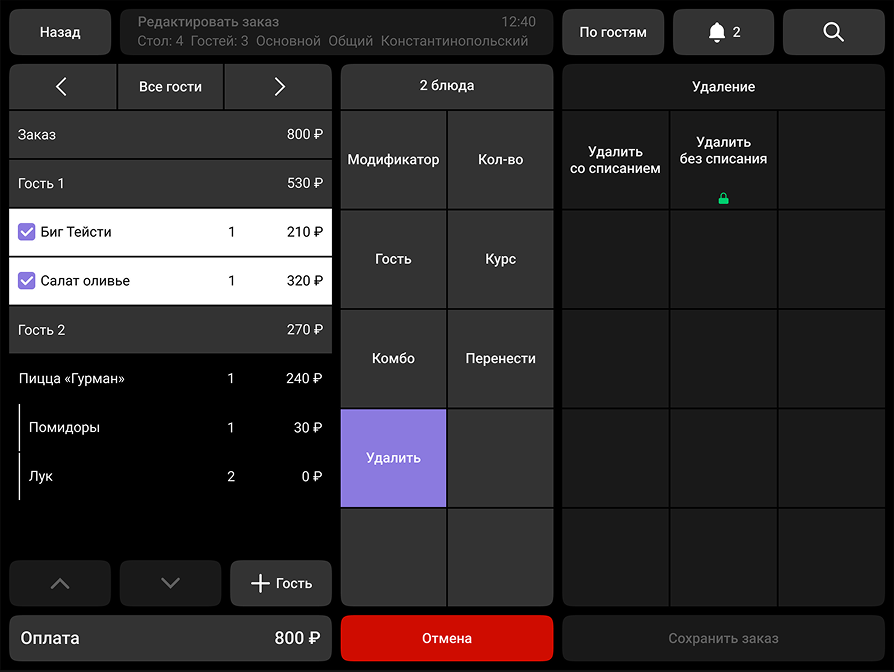Collapse the Гость 1 group header
Image resolution: width=894 pixels, height=672 pixels.
coord(170,184)
